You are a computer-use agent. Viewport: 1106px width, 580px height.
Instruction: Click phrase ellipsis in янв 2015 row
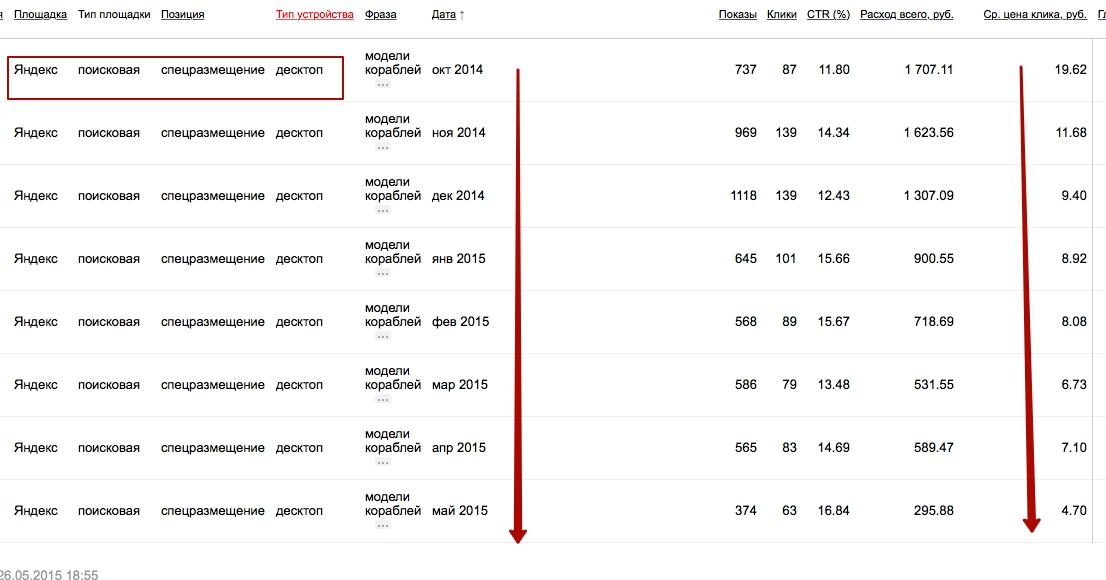(x=382, y=273)
